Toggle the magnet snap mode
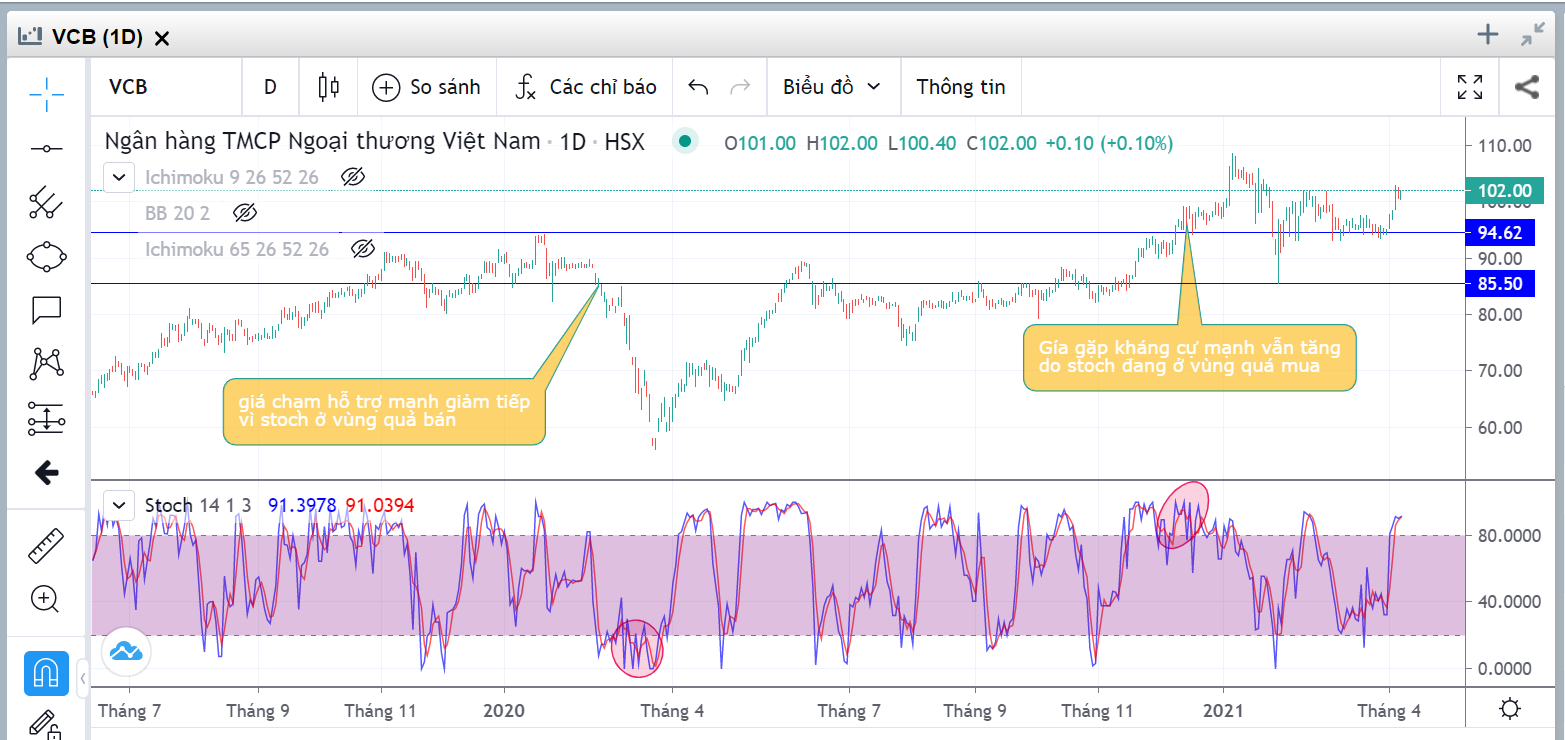 [46, 674]
